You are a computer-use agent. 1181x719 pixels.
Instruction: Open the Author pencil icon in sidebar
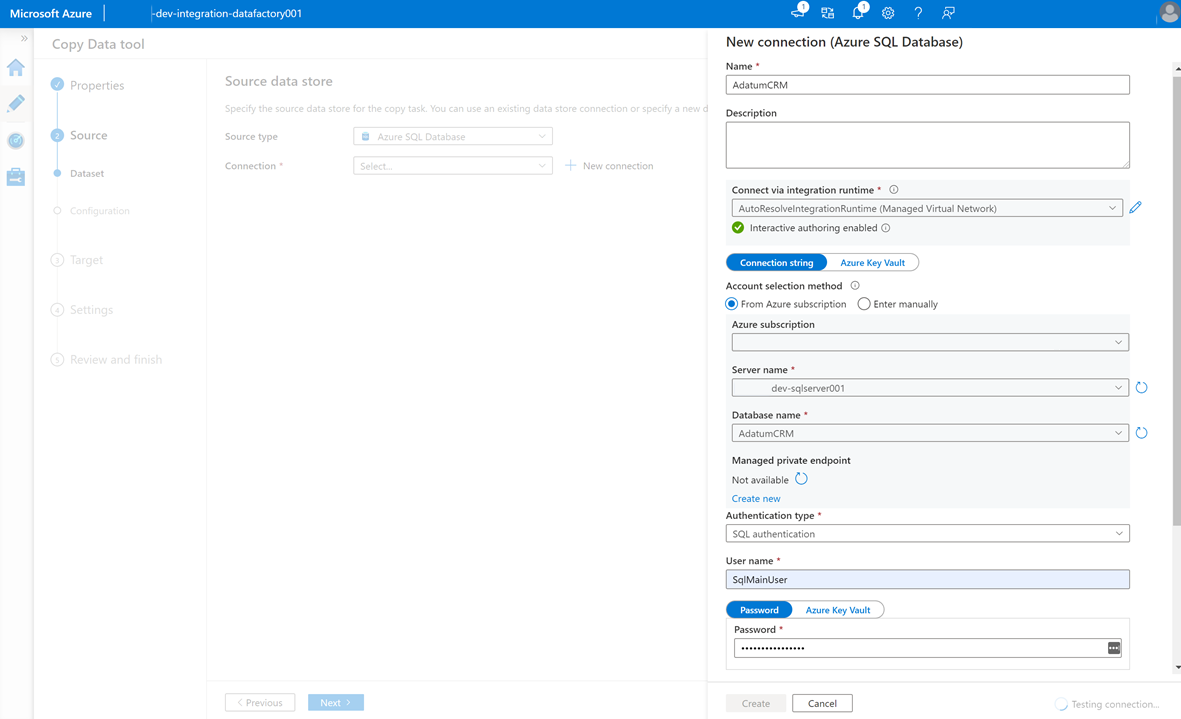(x=16, y=103)
